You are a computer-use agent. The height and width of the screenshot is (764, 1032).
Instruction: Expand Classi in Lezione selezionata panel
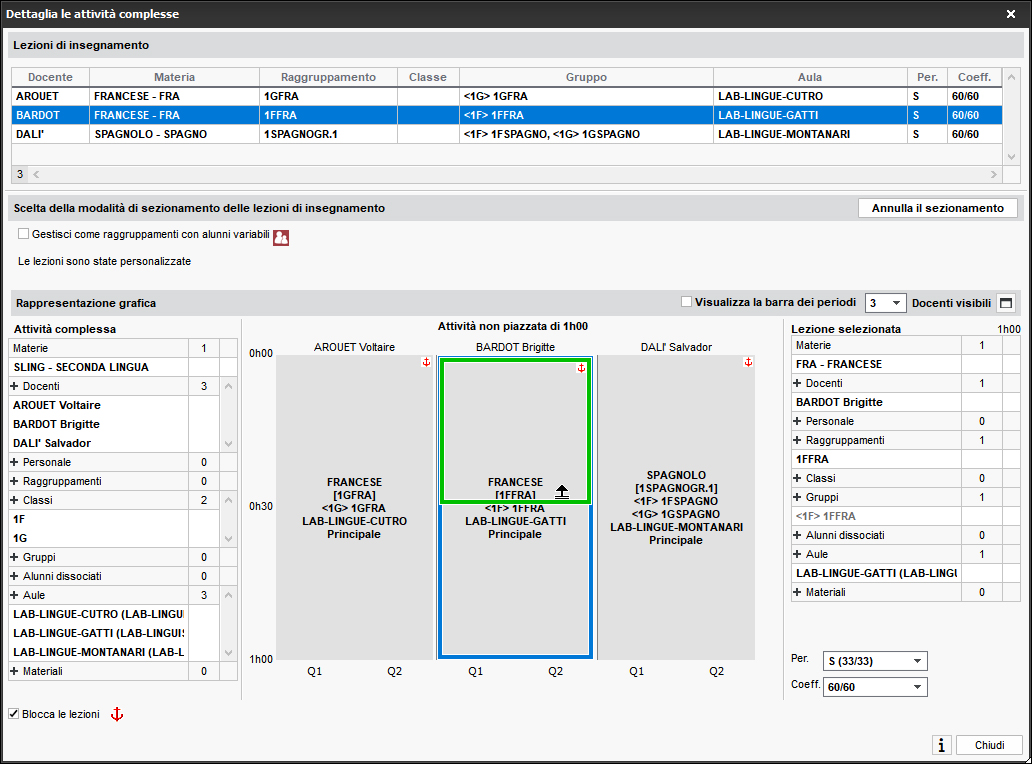click(797, 478)
